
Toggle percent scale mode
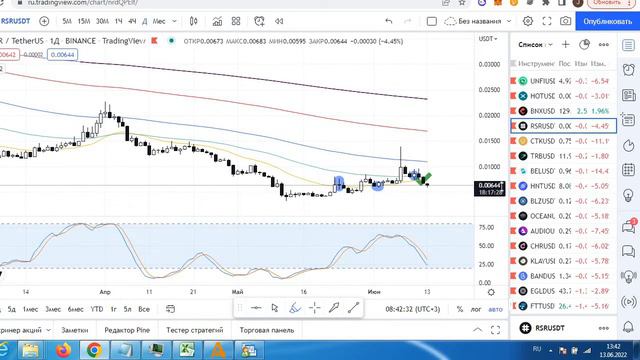pyautogui.click(x=460, y=309)
